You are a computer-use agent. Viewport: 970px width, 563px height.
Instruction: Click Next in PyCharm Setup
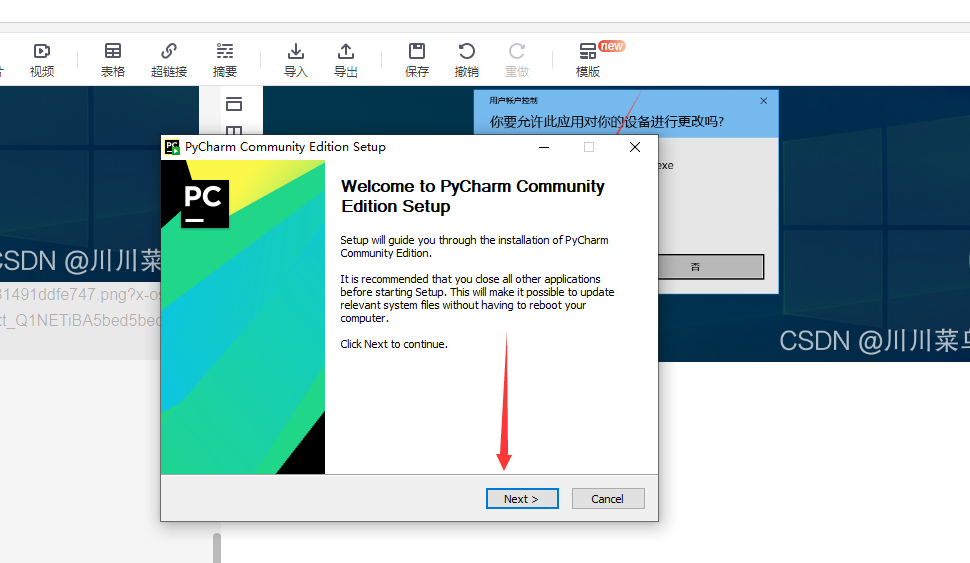[522, 499]
